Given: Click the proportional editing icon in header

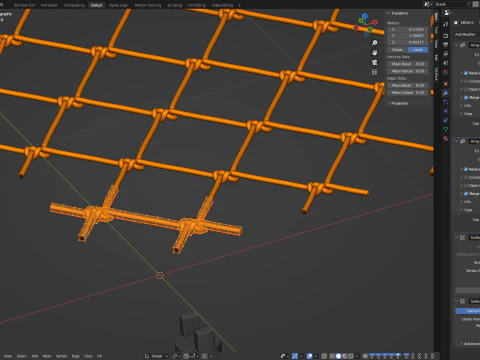Looking at the screenshot, I should click(x=205, y=356).
